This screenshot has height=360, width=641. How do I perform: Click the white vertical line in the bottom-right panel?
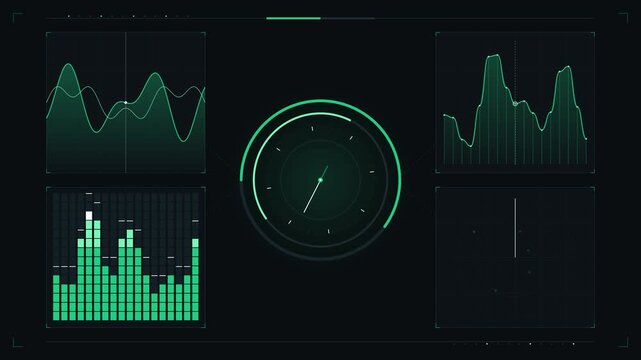[x=515, y=228]
